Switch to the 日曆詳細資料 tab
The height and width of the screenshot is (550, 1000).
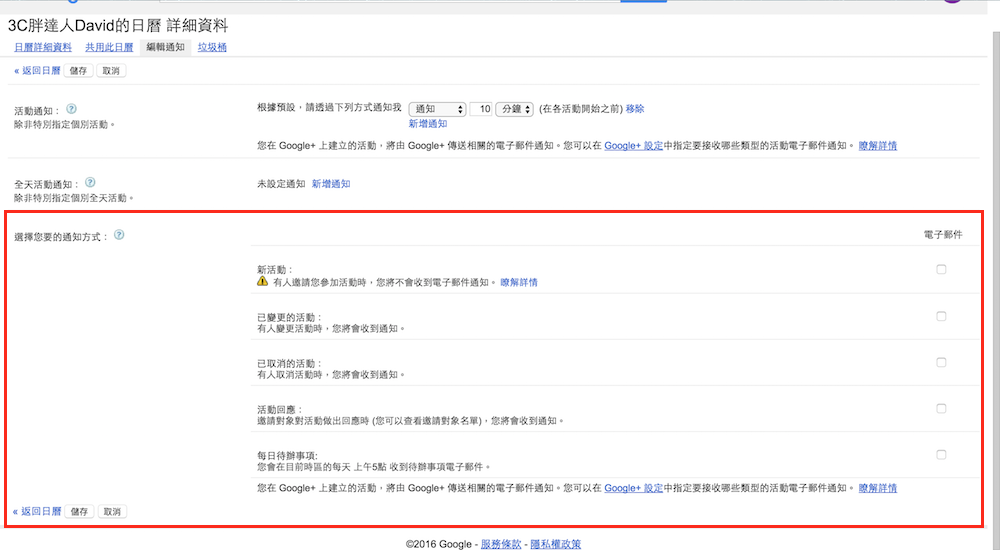(x=43, y=47)
